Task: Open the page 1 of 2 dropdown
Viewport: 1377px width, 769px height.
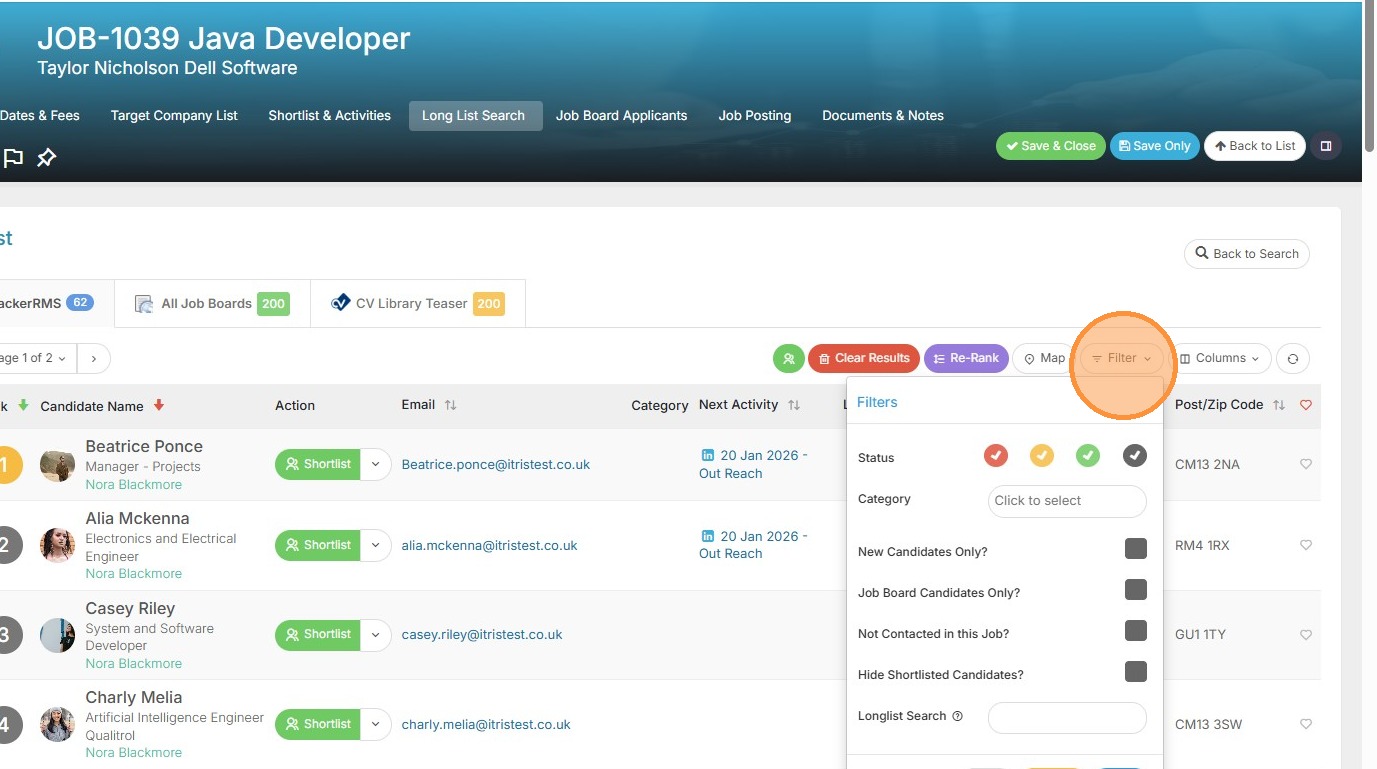Action: [36, 358]
